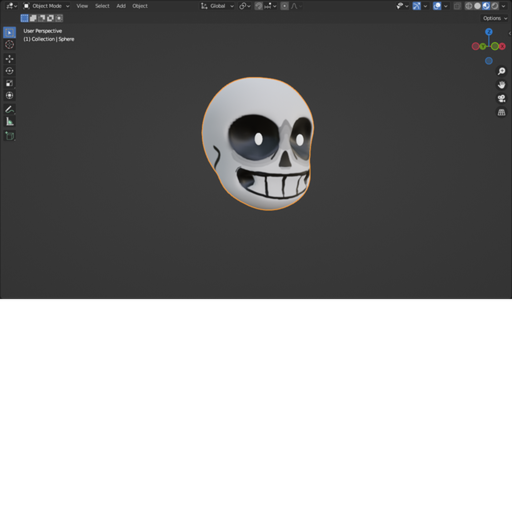Switch to wireframe viewport shading
The height and width of the screenshot is (512, 512).
pos(469,6)
